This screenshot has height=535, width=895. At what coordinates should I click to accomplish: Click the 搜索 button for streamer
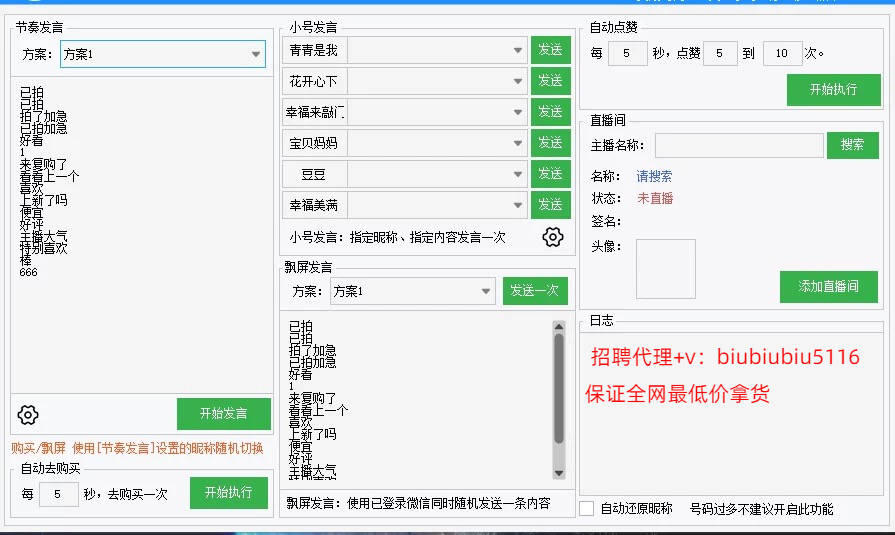click(852, 145)
